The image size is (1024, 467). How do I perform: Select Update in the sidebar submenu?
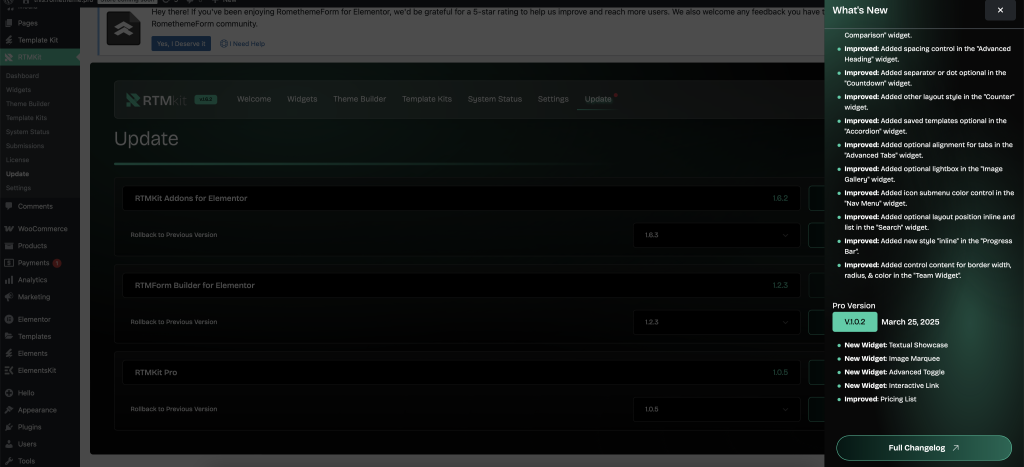point(18,174)
